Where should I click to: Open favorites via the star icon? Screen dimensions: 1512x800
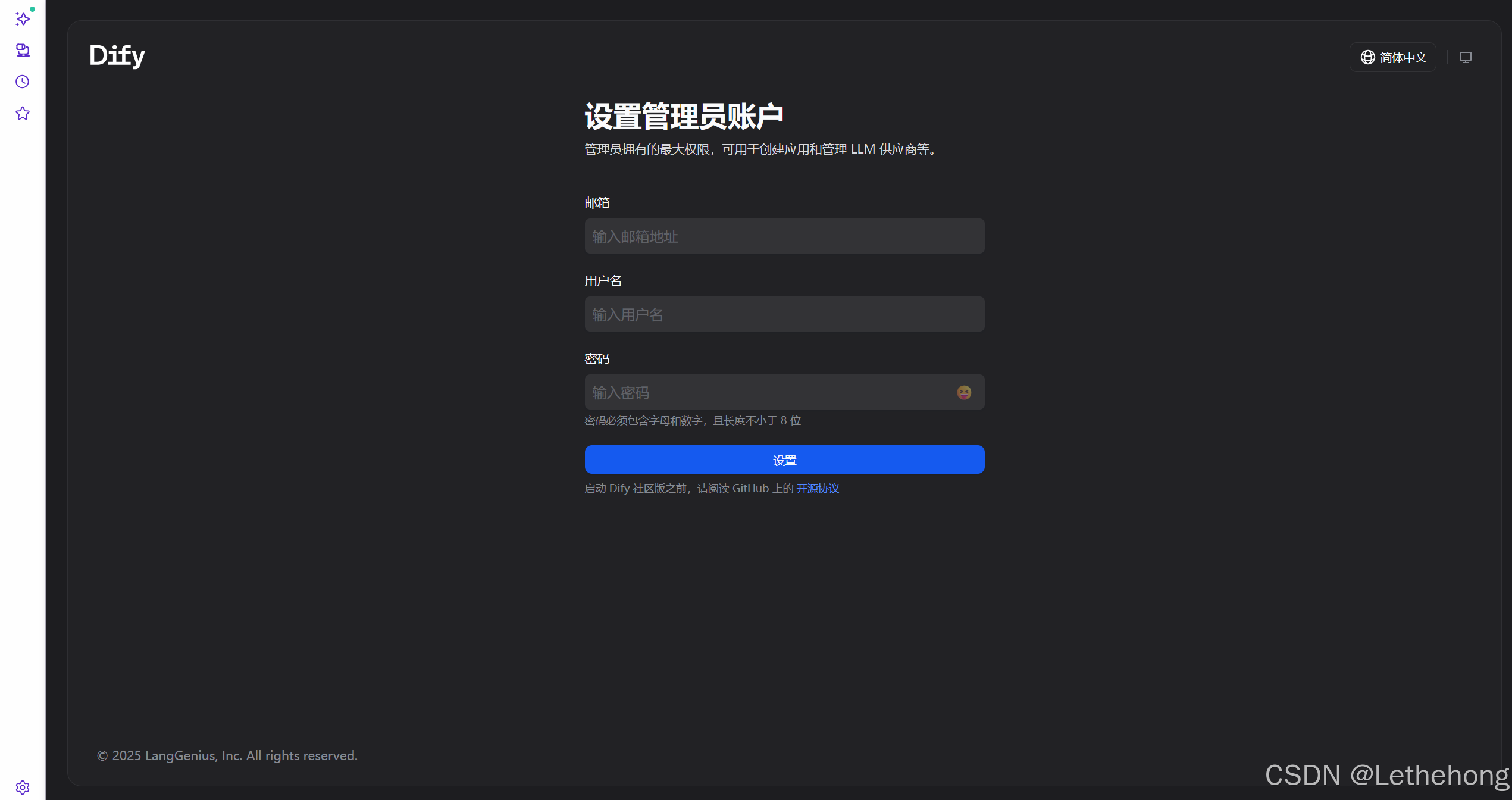pyautogui.click(x=23, y=113)
